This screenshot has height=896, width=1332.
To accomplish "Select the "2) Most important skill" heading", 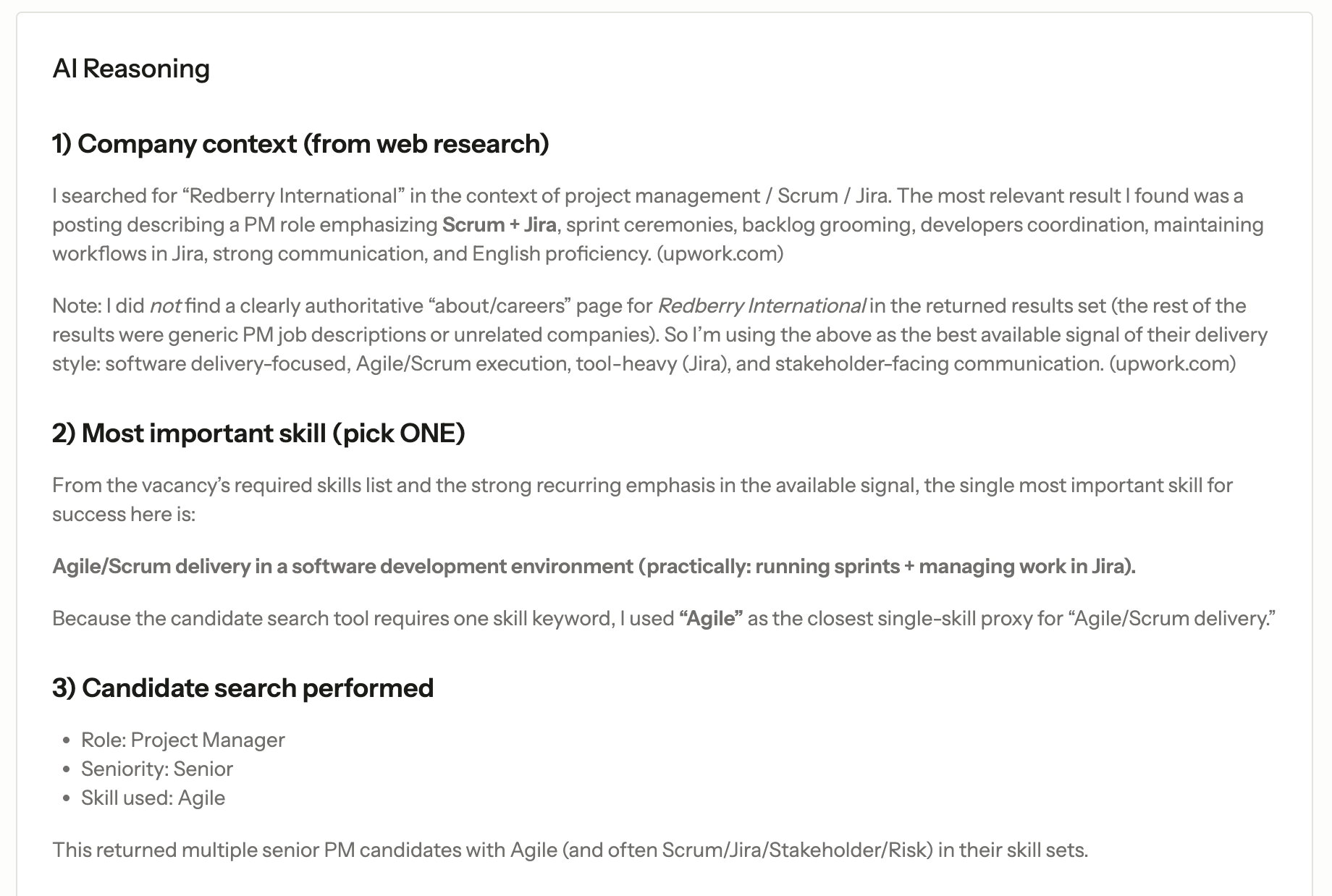I will click(258, 434).
